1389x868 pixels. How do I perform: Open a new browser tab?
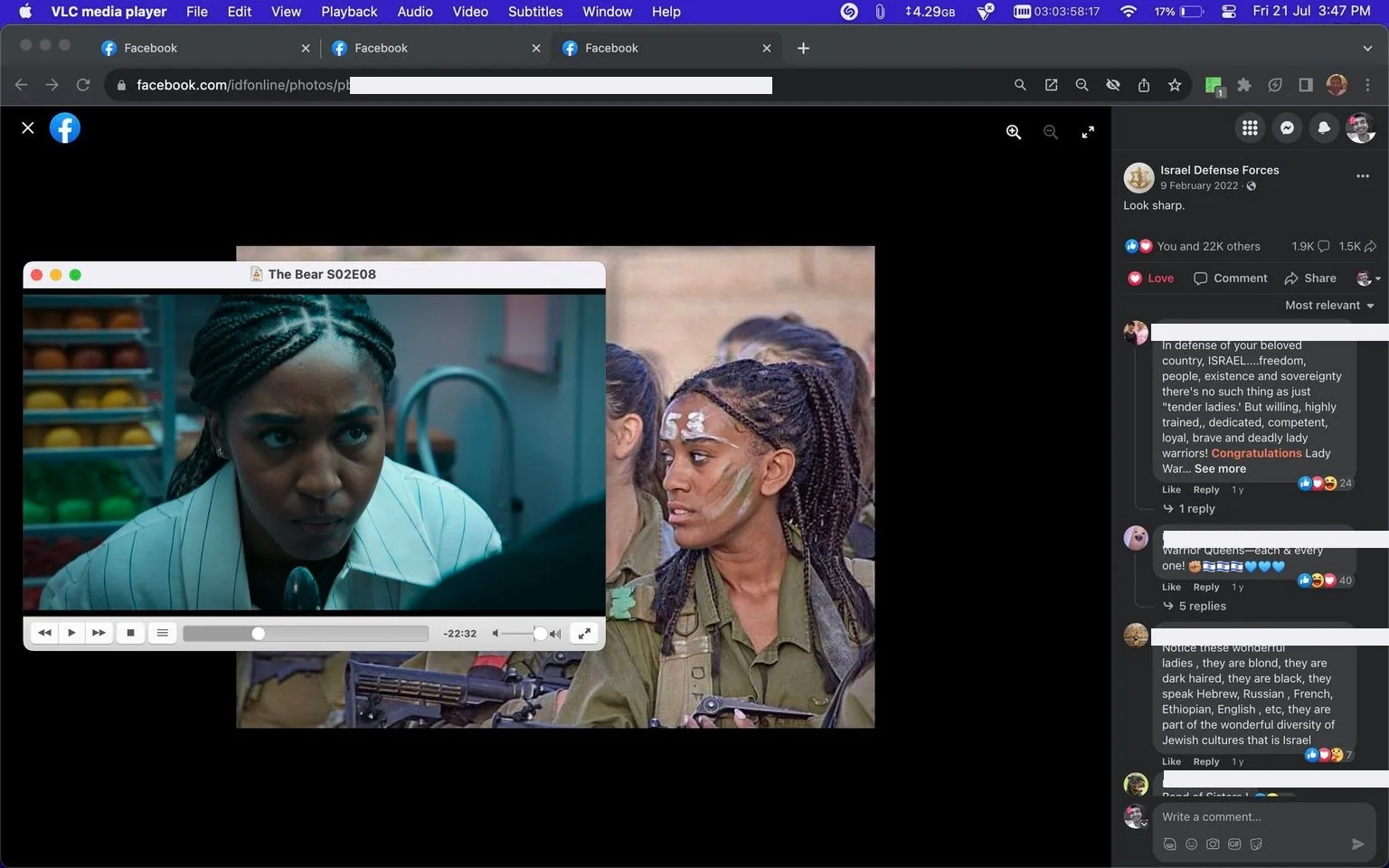coord(803,48)
